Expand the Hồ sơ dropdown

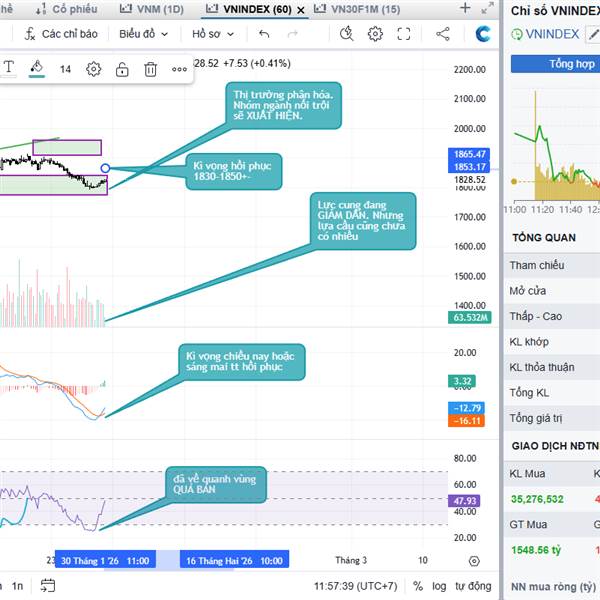pos(213,34)
